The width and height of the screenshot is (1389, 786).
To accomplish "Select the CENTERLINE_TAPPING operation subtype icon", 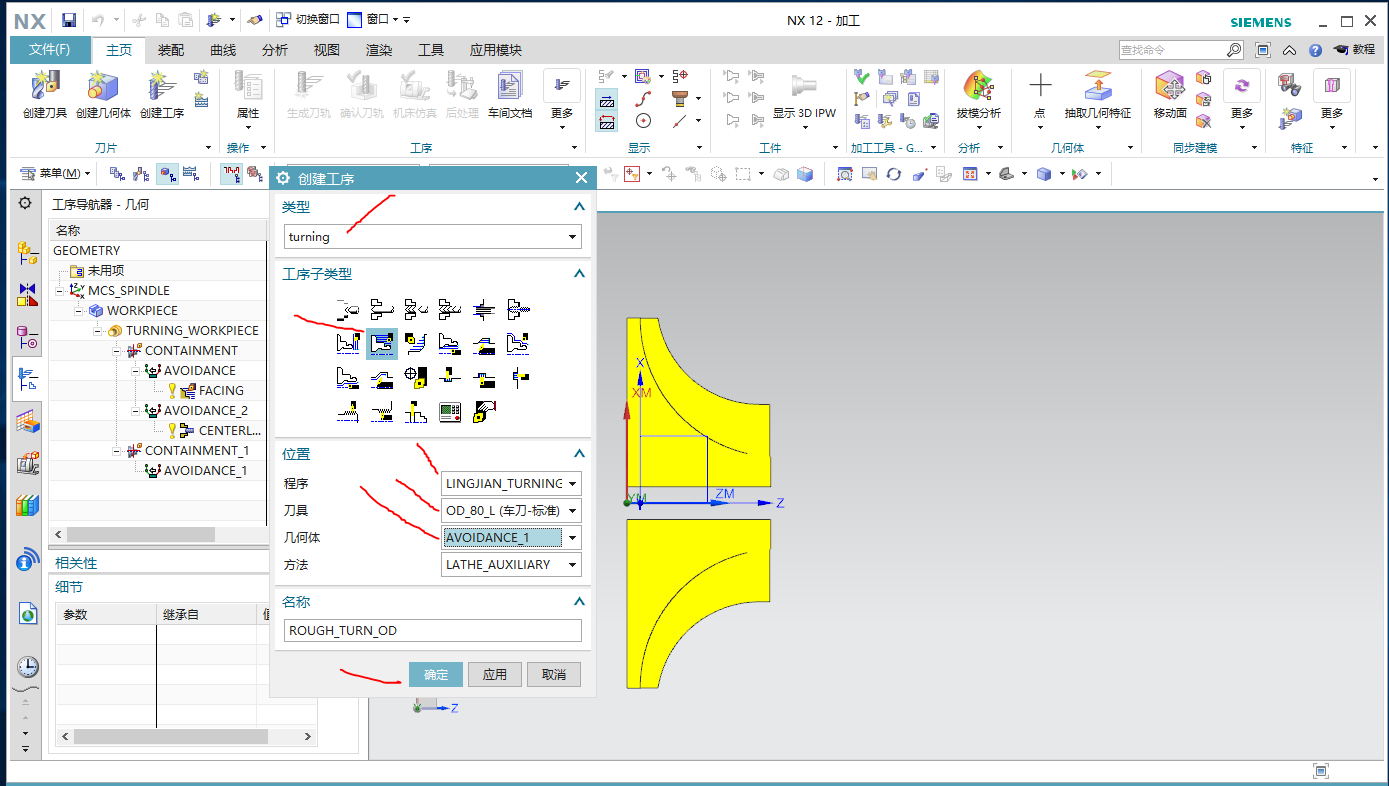I will click(x=519, y=308).
